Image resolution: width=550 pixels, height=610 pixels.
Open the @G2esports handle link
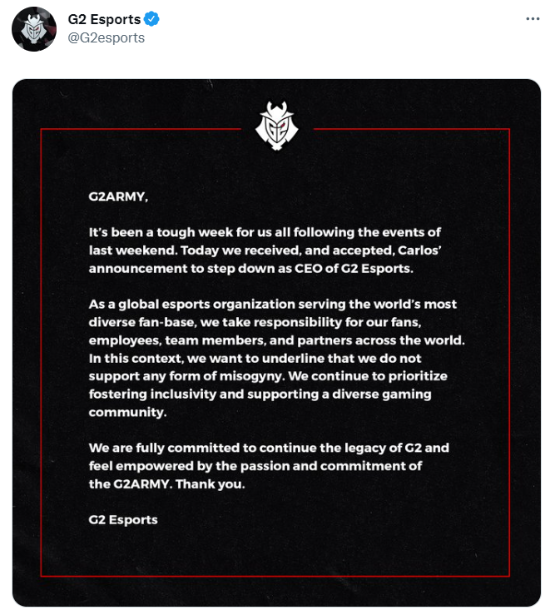pos(106,38)
